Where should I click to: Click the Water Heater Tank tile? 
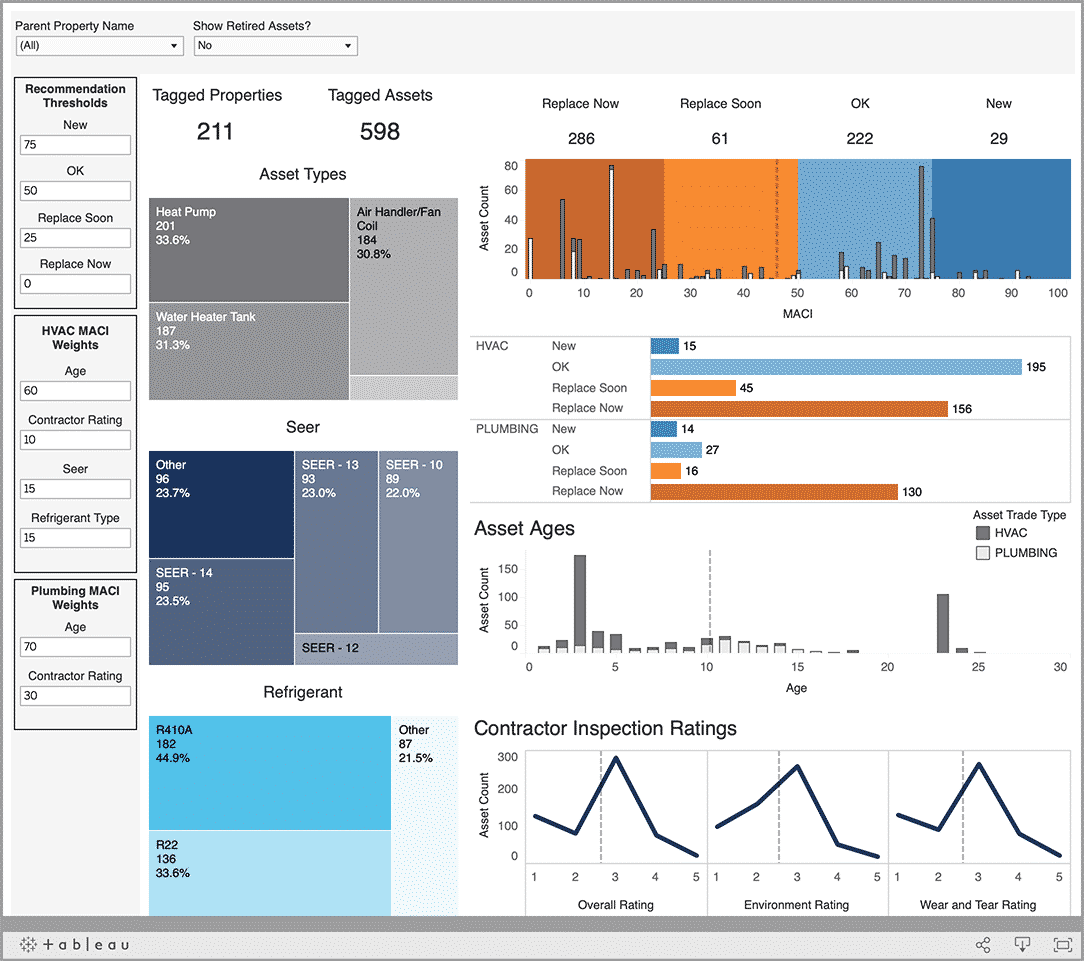coord(248,351)
